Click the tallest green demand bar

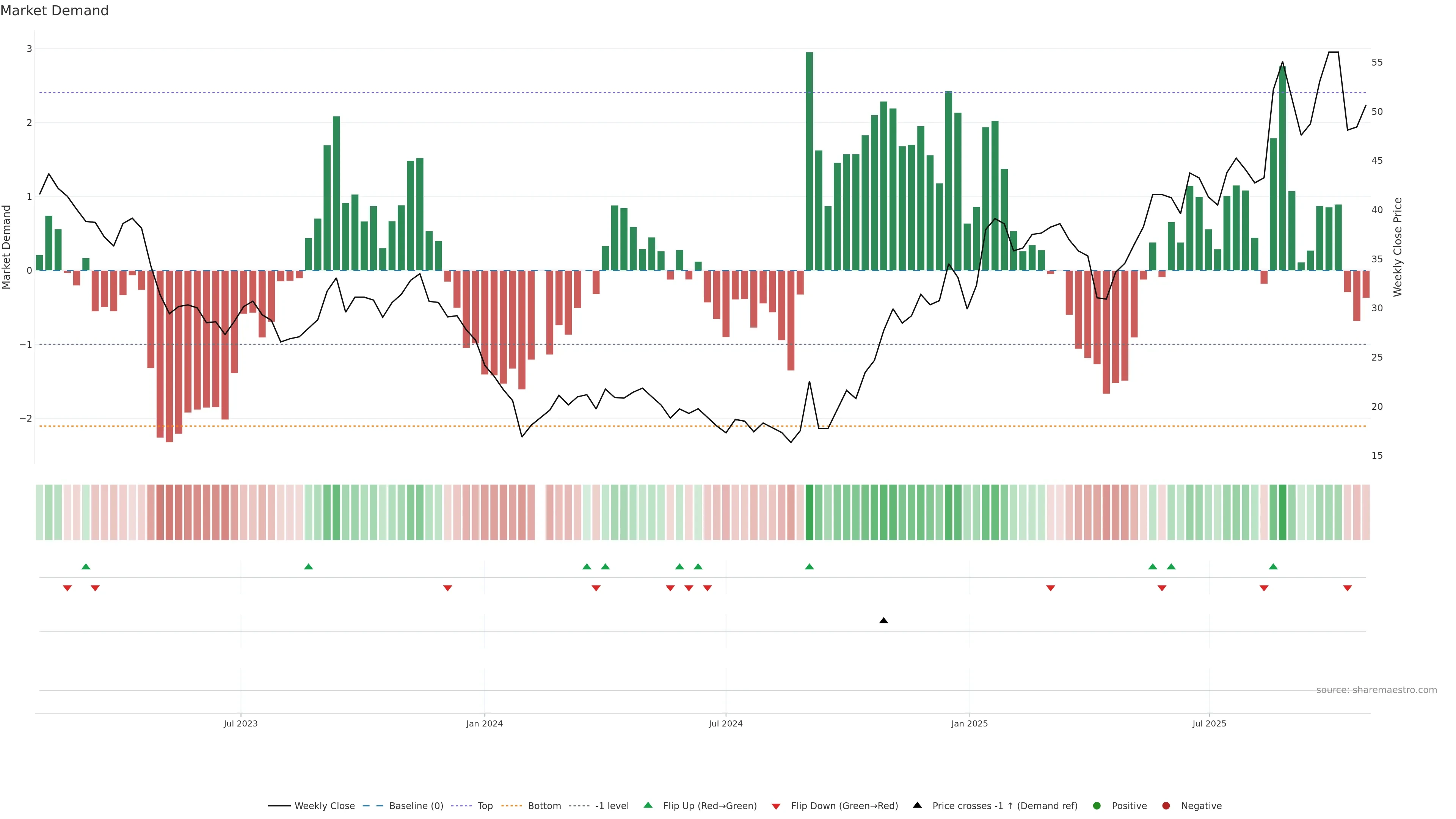coord(810,161)
